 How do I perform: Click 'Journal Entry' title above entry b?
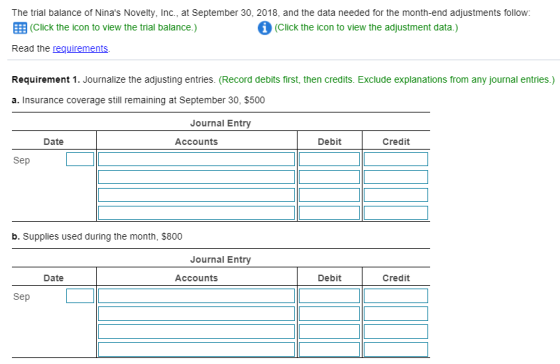pos(220,260)
